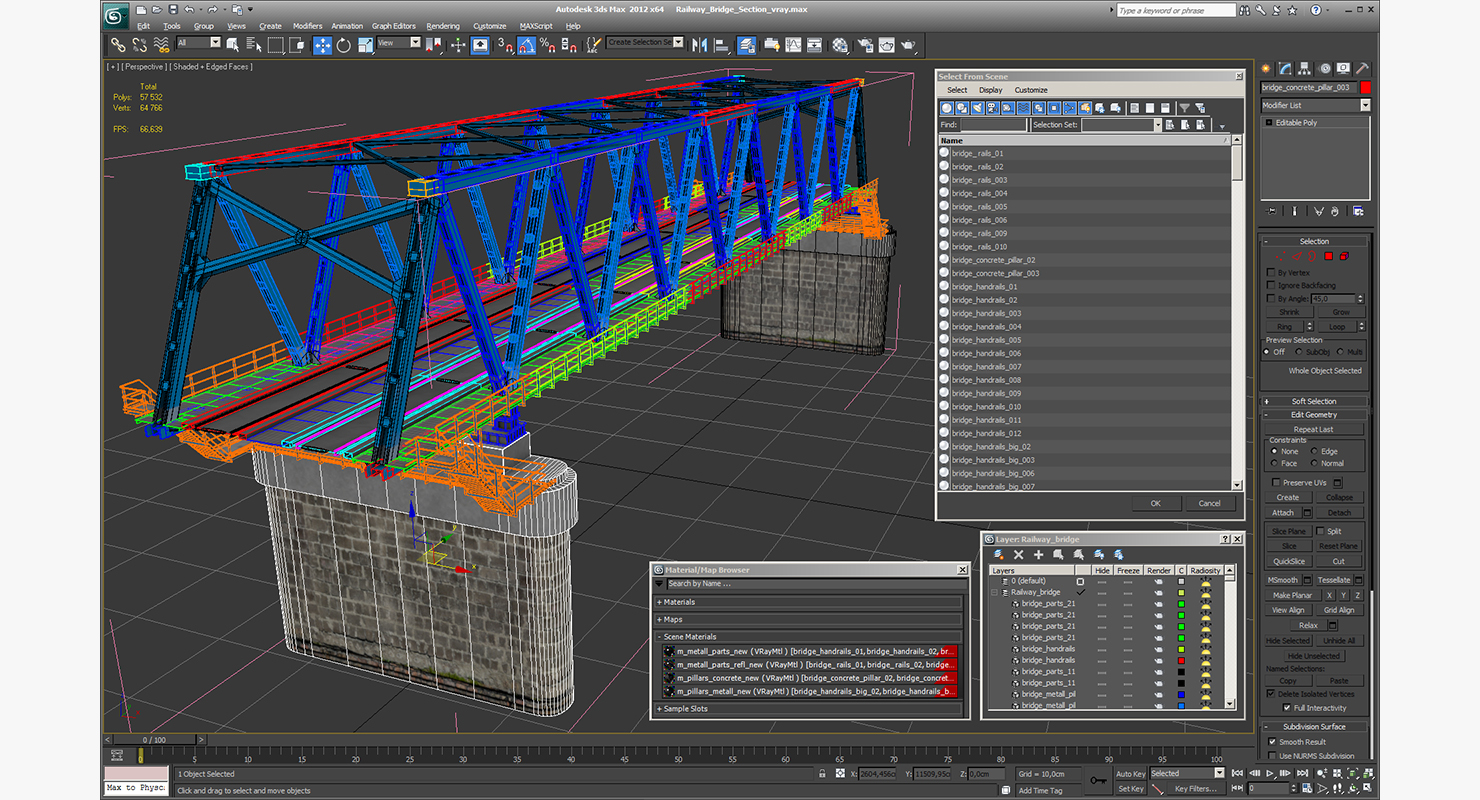Toggle Display Geometry filter in Select From Scene
This screenshot has width=1480, height=800.
pos(948,107)
